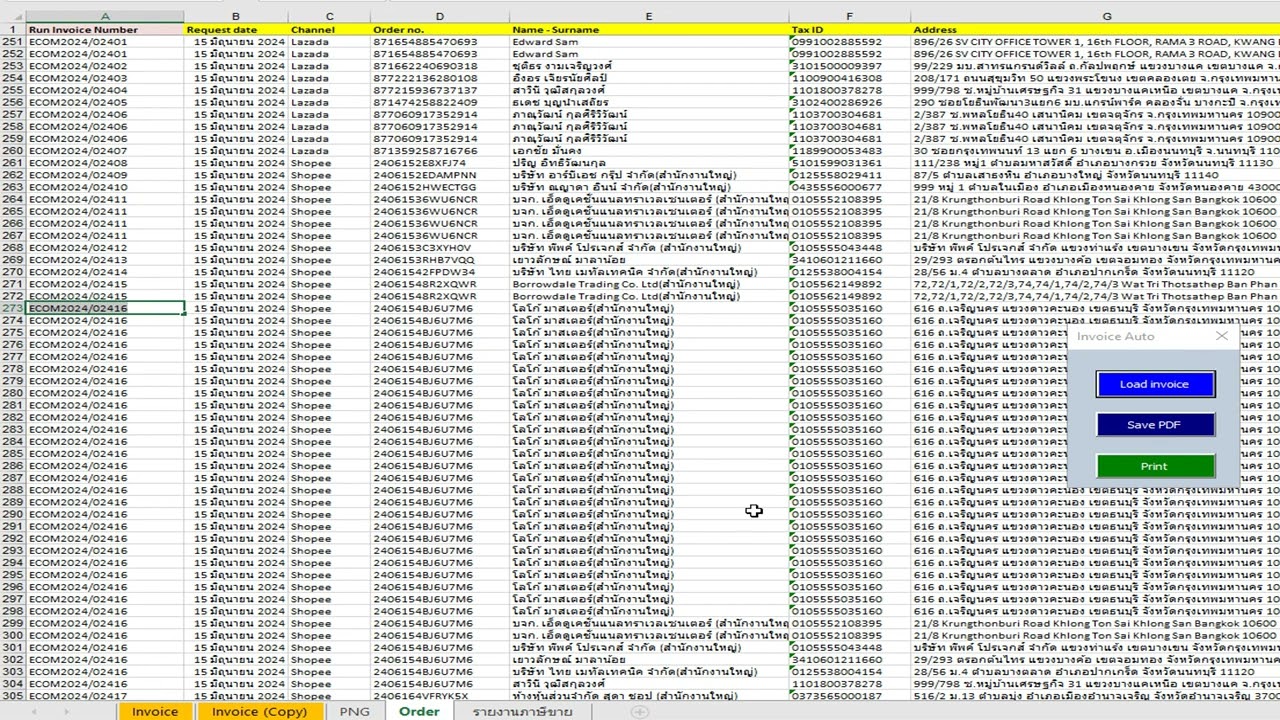
Task: Click order number 871474258822409
Action: click(x=440, y=102)
